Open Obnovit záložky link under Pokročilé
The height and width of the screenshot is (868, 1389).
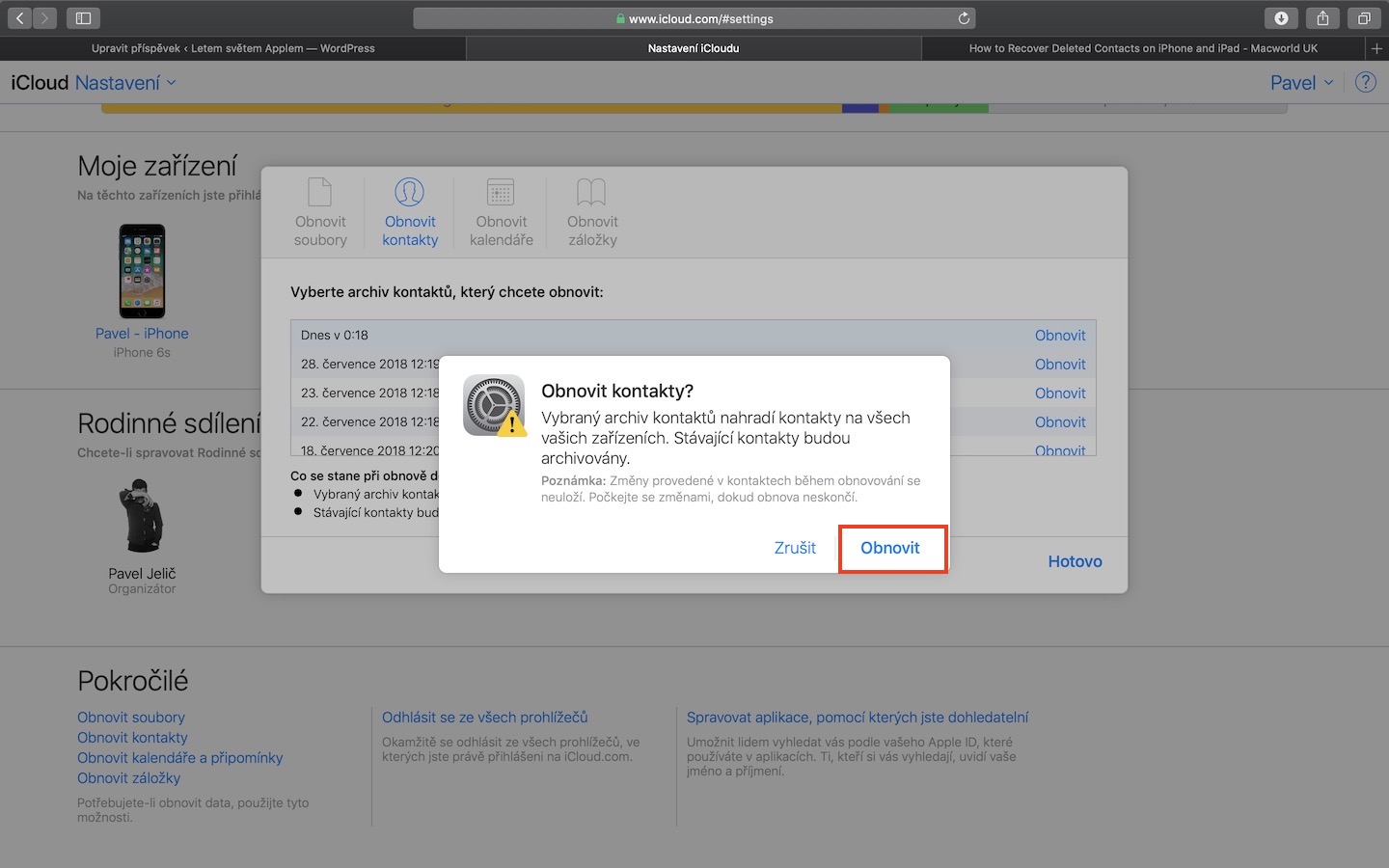[x=129, y=778]
